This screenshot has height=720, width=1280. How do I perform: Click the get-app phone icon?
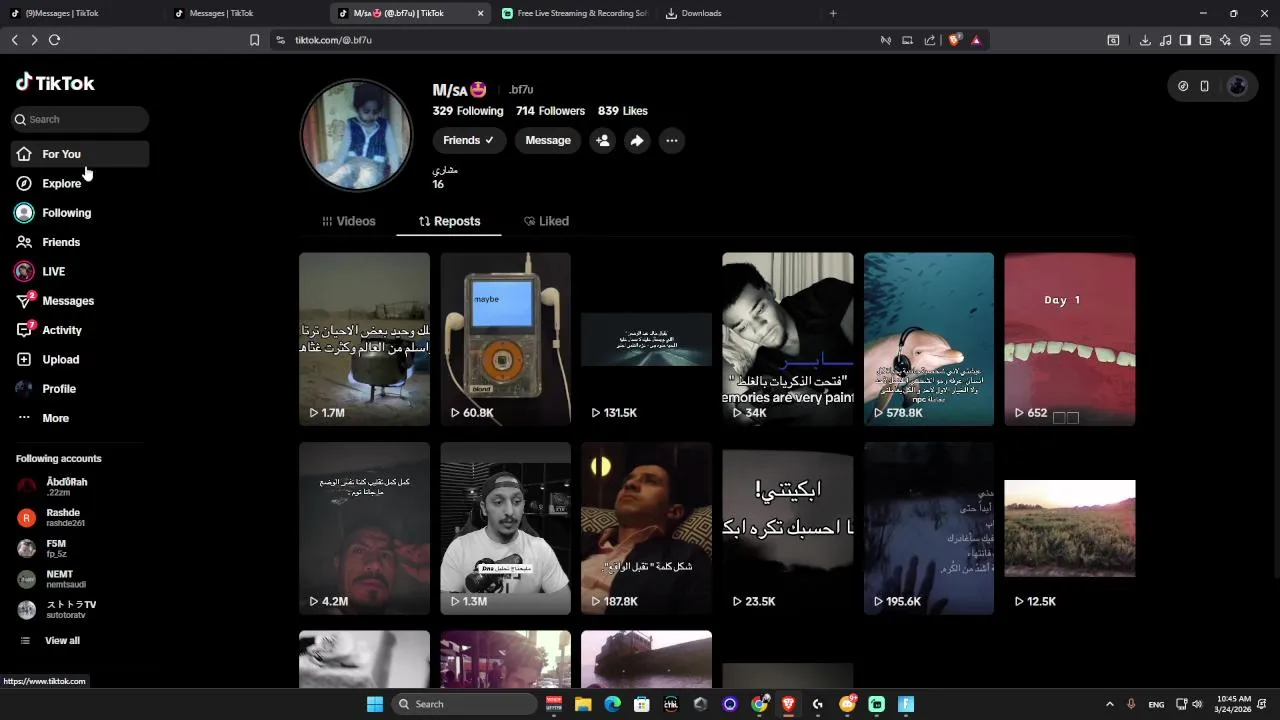click(x=1205, y=86)
